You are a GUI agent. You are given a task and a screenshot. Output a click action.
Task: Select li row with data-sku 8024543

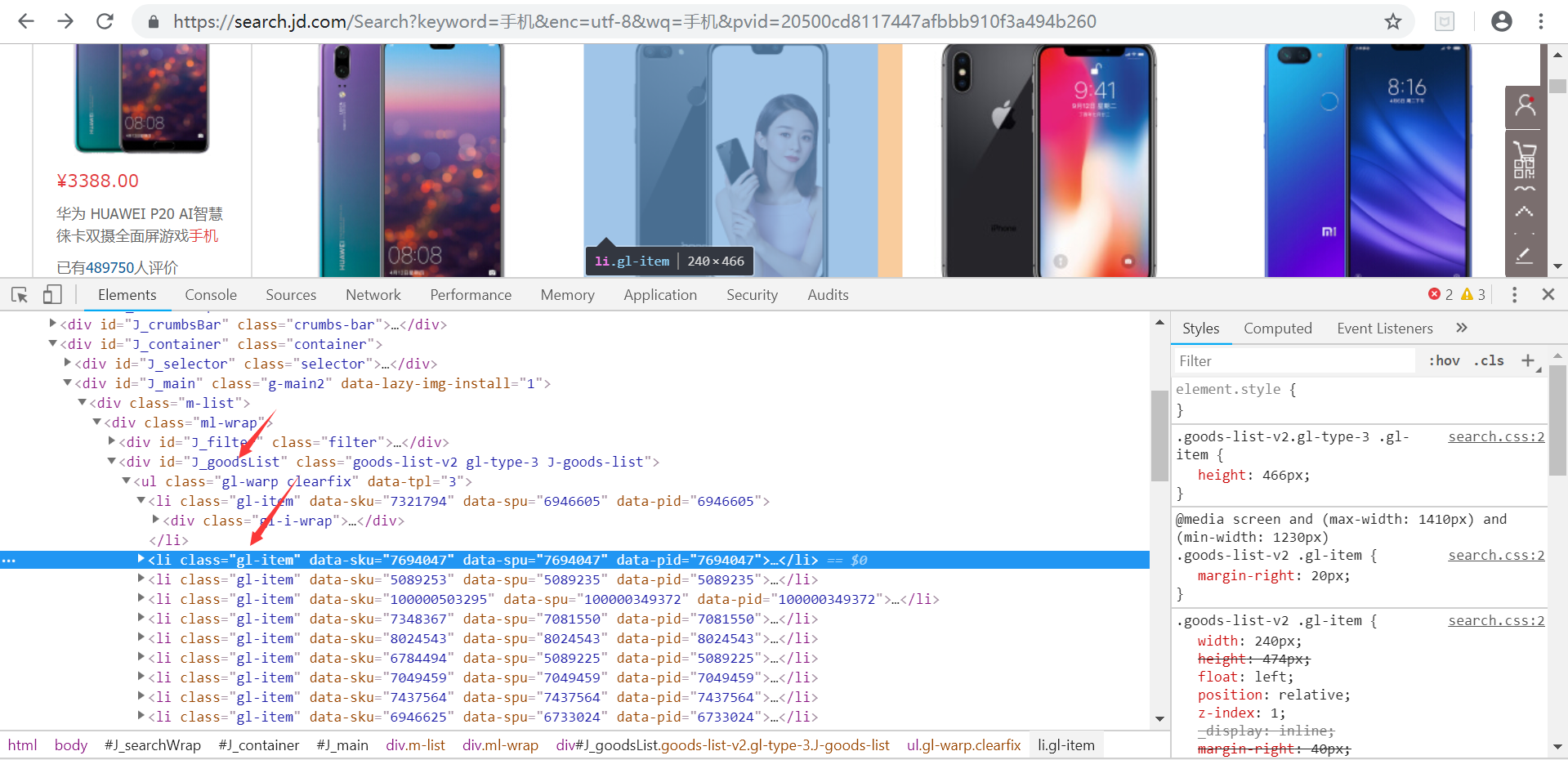click(x=574, y=638)
